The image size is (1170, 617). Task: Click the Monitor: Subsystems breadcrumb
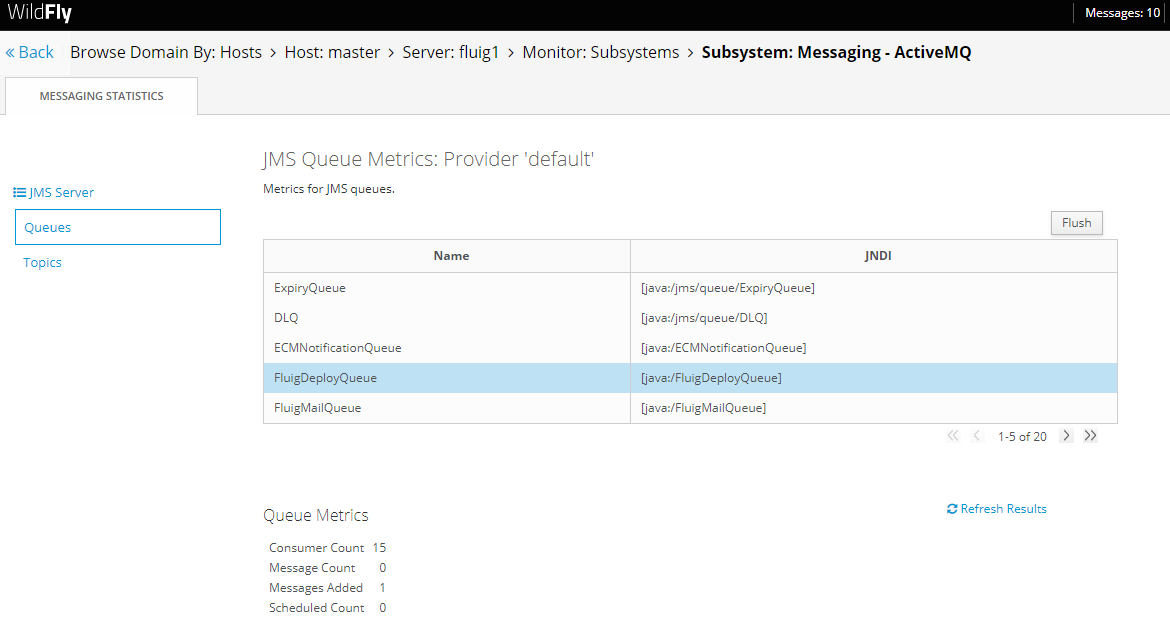pyautogui.click(x=601, y=52)
